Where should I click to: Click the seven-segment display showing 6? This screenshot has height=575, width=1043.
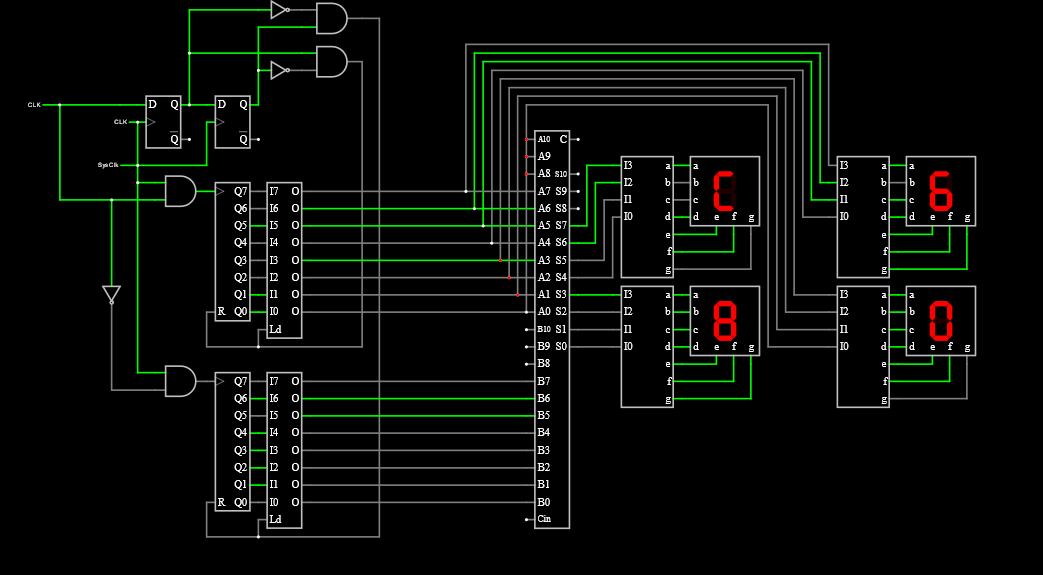(940, 191)
